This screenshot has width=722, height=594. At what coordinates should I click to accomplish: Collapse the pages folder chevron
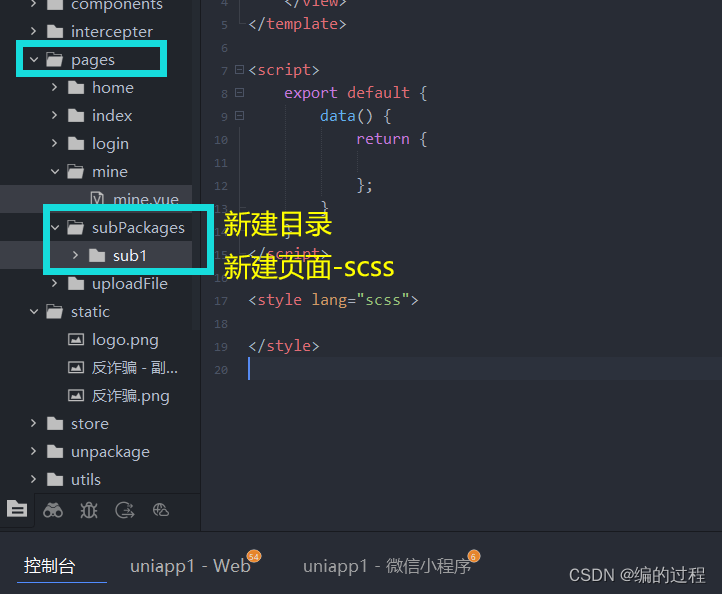coord(34,59)
